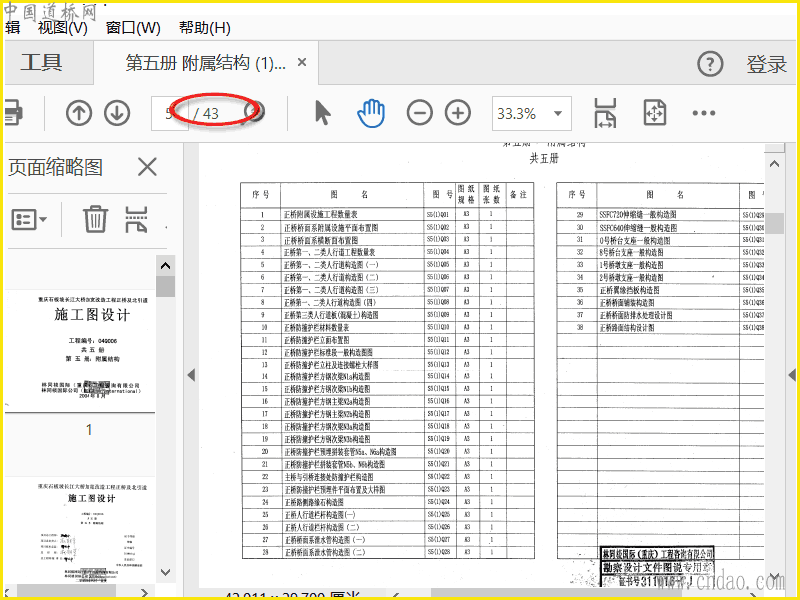Viewport: 800px width, 600px height.
Task: Click table row SSFC720伸缩缝一般构造图
Action: pyautogui.click(x=660, y=214)
